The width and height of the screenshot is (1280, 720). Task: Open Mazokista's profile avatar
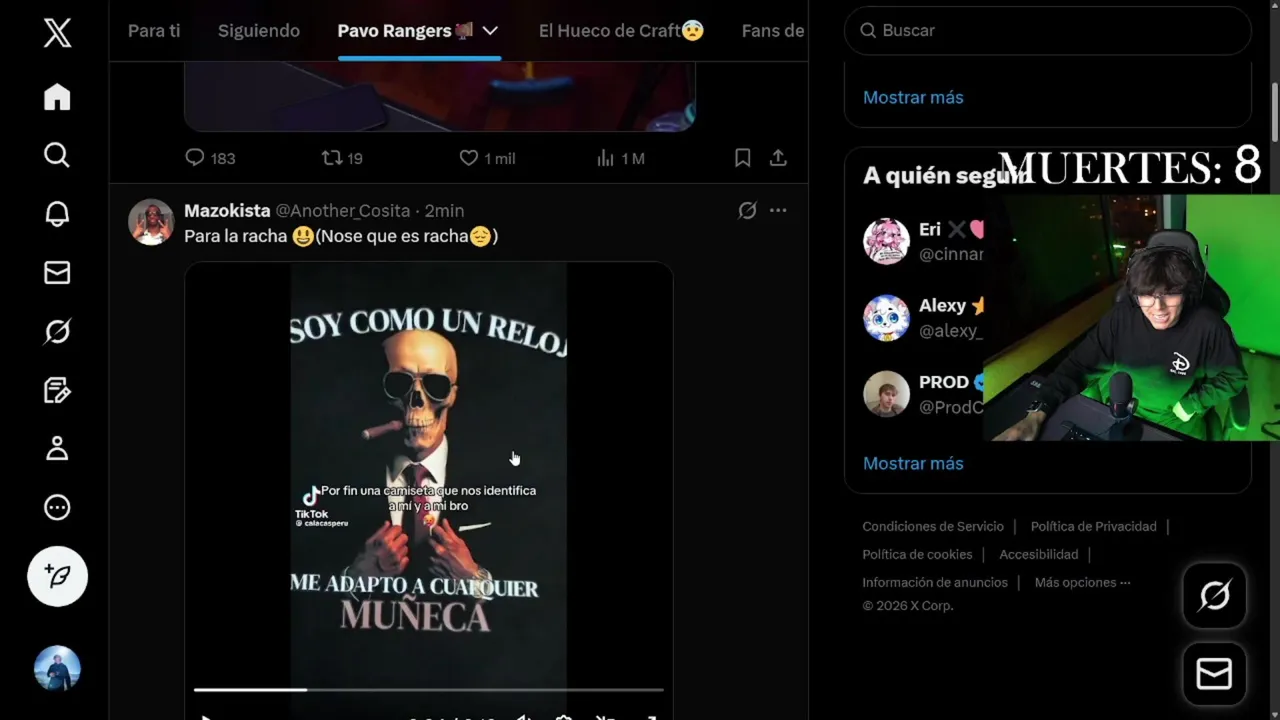pyautogui.click(x=151, y=222)
